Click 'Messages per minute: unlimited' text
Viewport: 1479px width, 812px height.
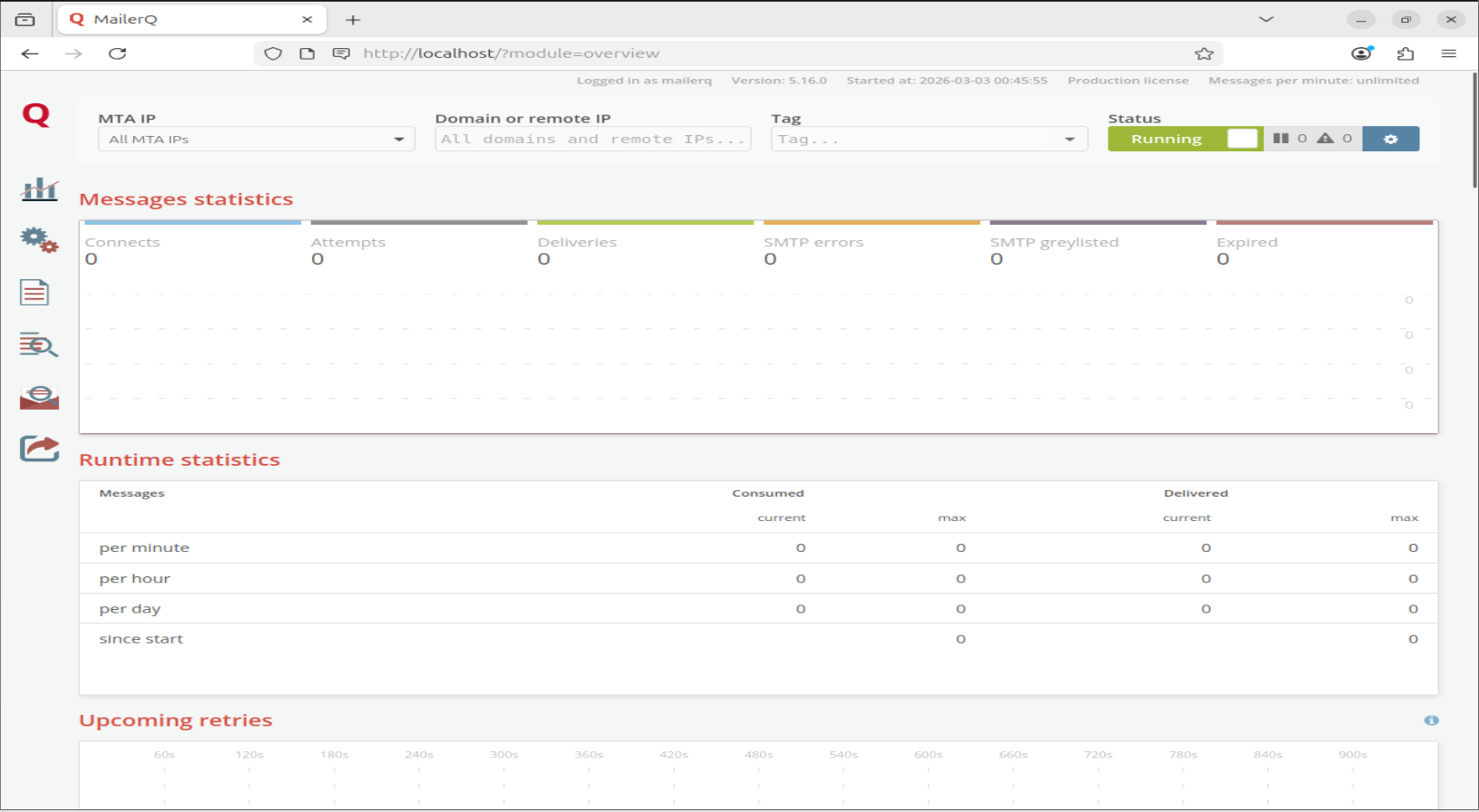point(1314,81)
